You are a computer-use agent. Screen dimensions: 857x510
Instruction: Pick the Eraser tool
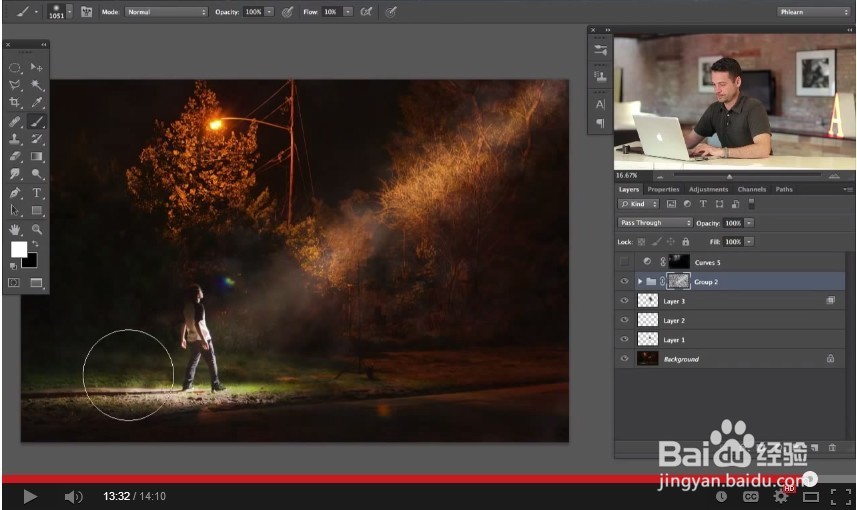[15, 156]
